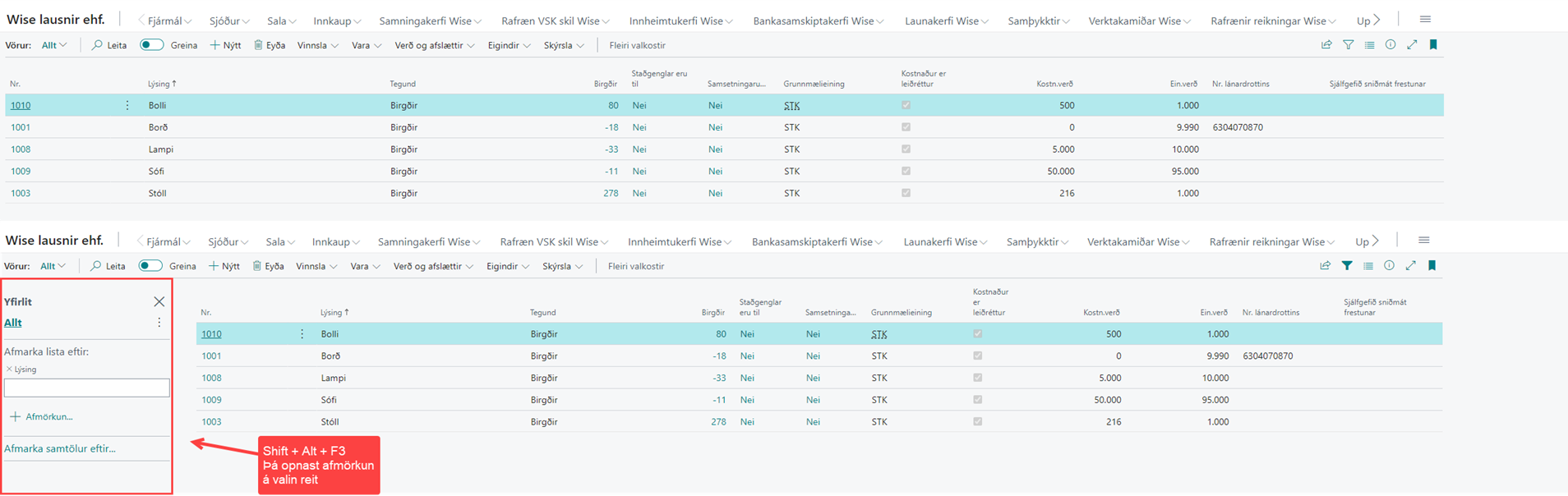Screen dimensions: 1568x496
Task: Open the three-dot menu beside Allt in Yfirlit pane
Action: coord(159,323)
